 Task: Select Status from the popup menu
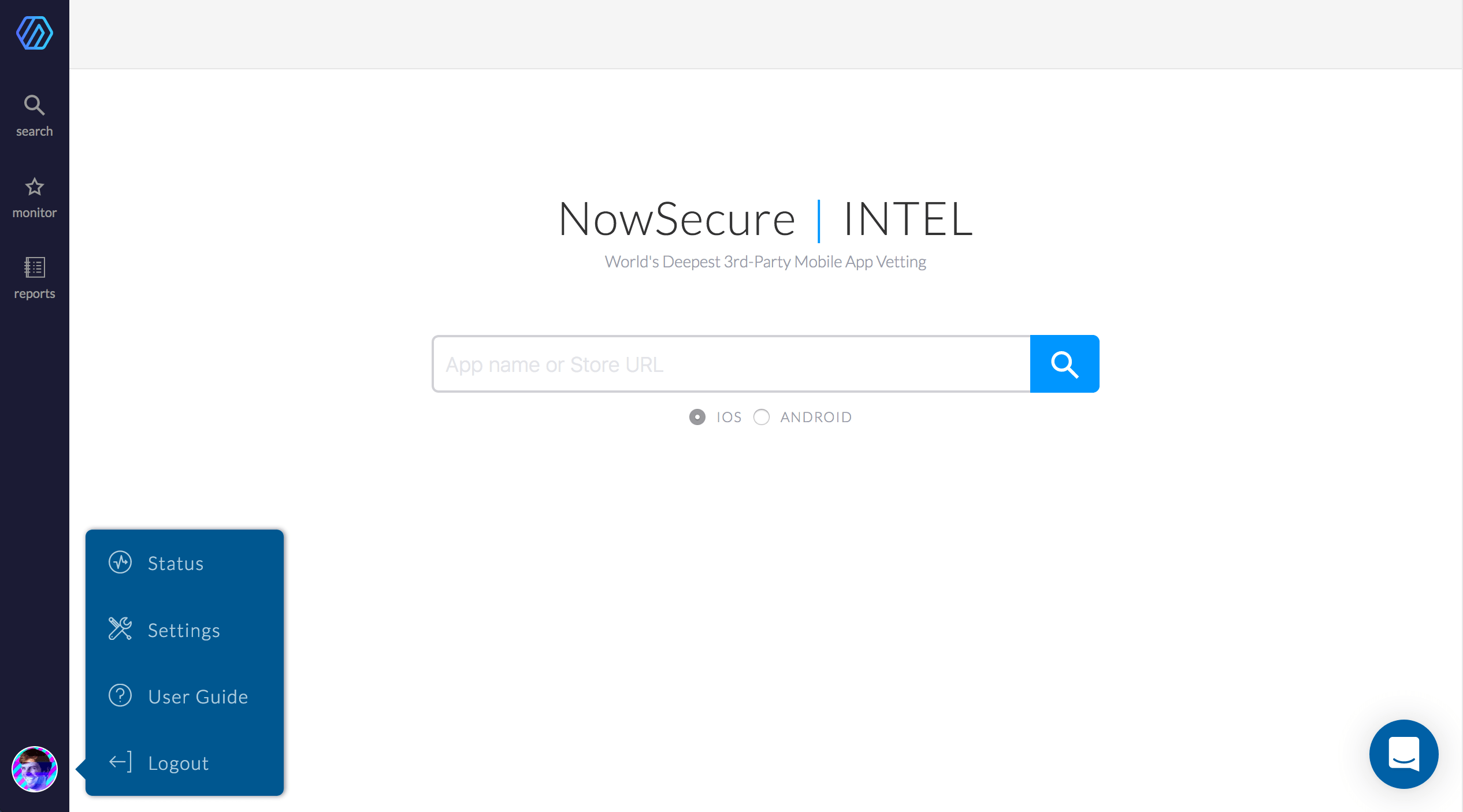(175, 563)
